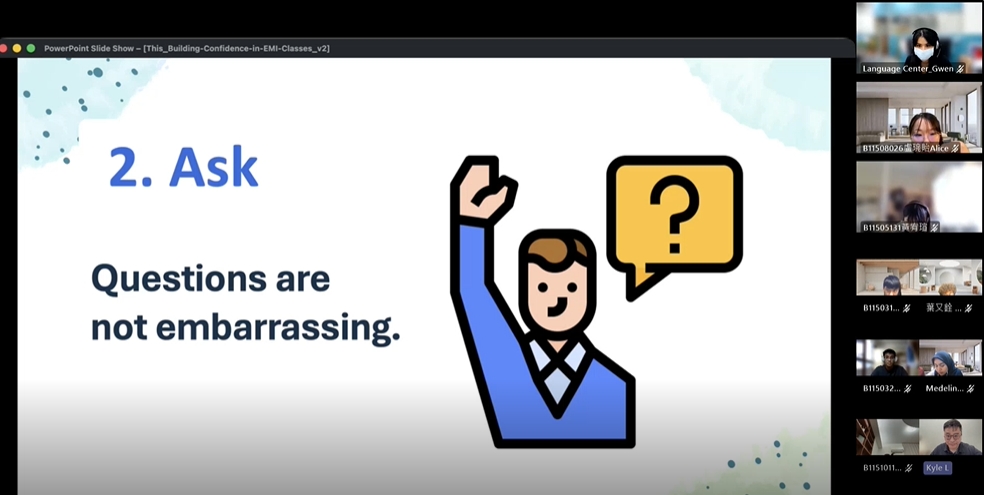Pick the Medelin… participant video tile

[x=950, y=358]
